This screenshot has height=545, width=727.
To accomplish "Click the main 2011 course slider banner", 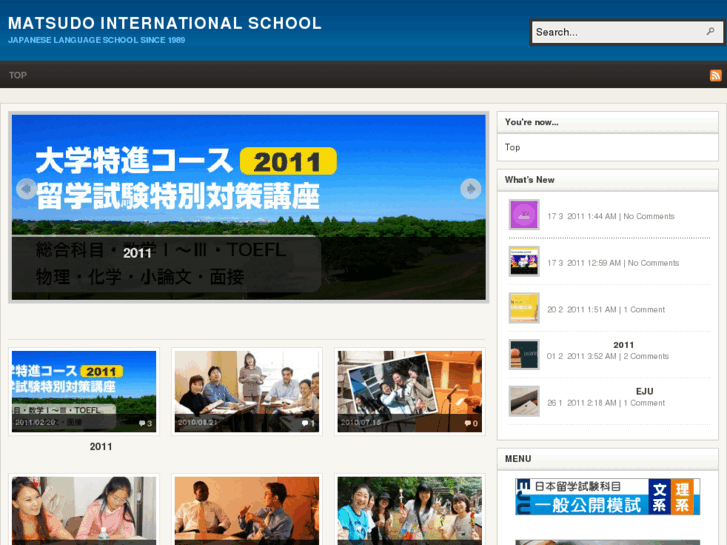I will pyautogui.click(x=248, y=207).
